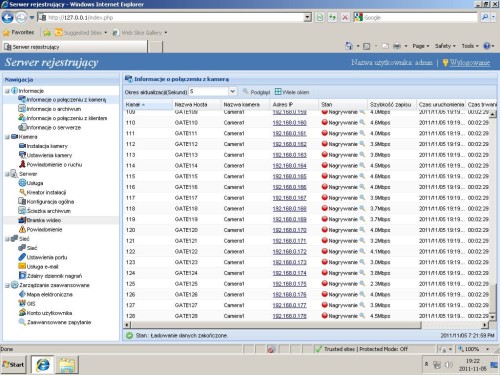Click the Windows Start button
This screenshot has width=500, height=375.
14,364
